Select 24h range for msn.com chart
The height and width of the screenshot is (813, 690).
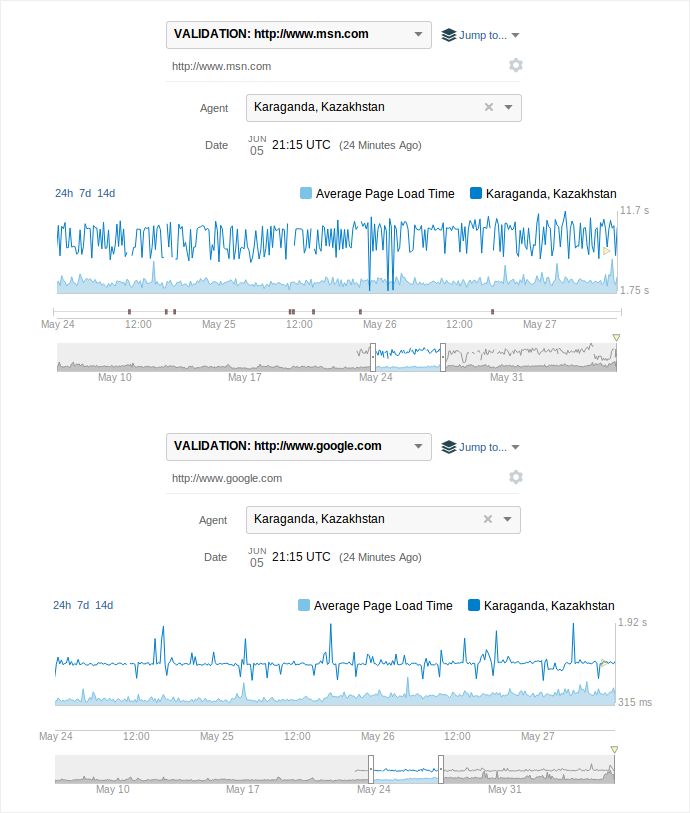pyautogui.click(x=64, y=193)
